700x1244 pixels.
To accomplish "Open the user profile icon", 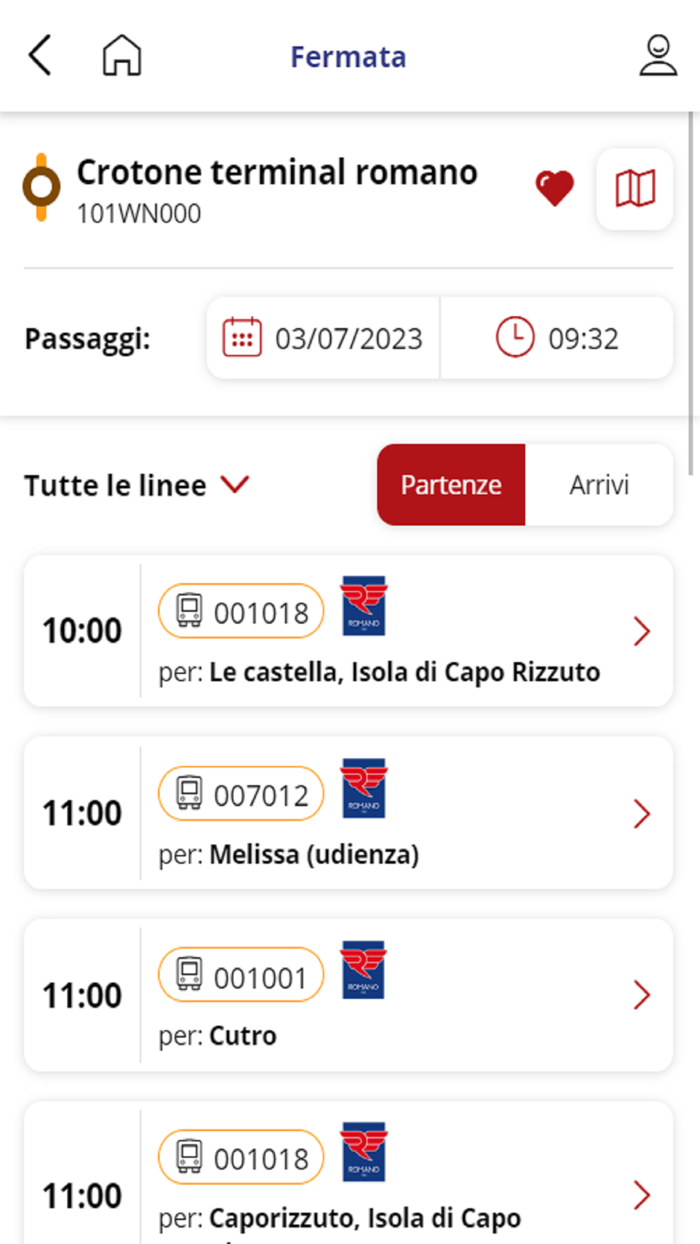I will tap(656, 57).
